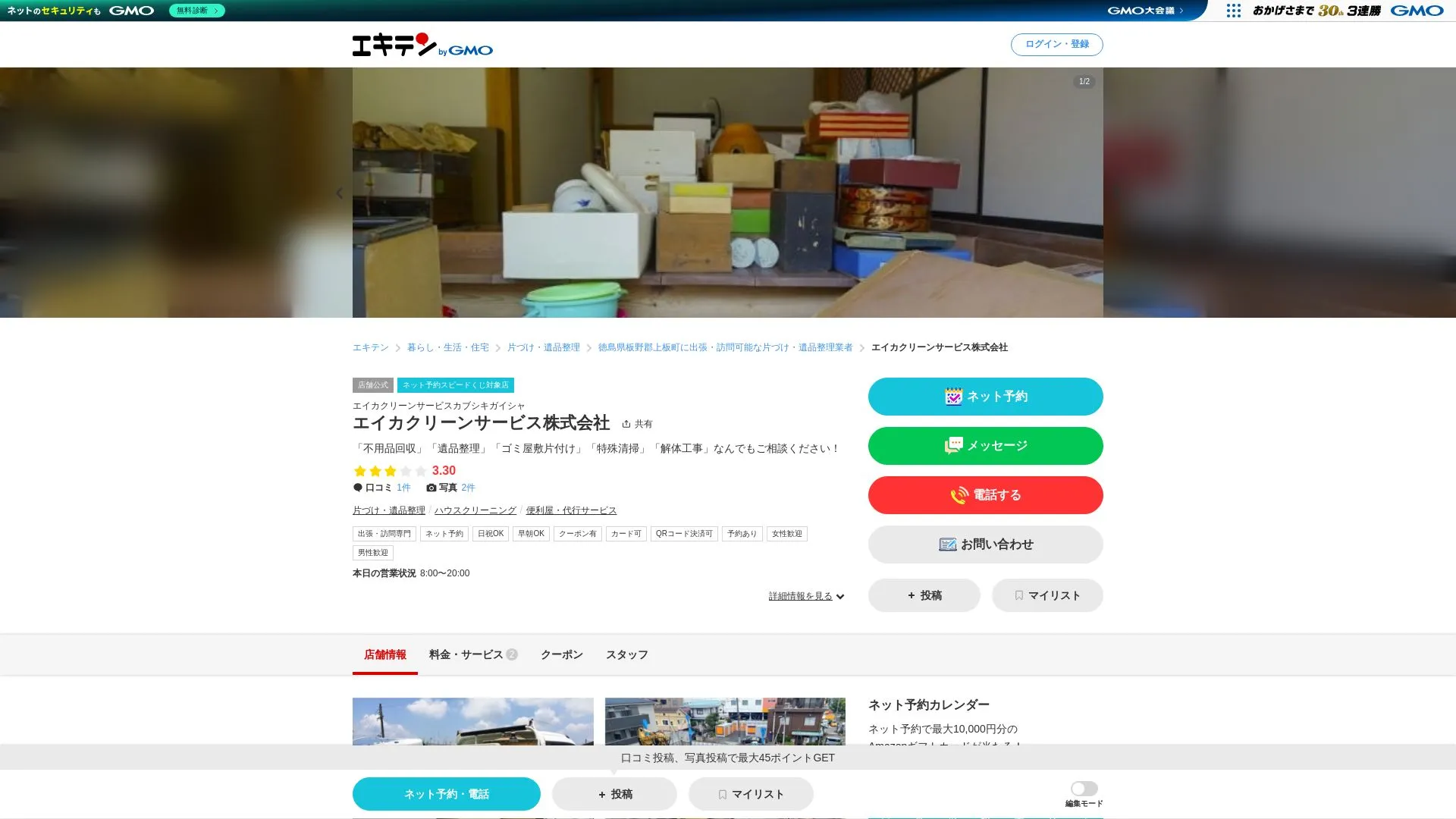Switch to the 店舗情報 tab

pyautogui.click(x=385, y=654)
